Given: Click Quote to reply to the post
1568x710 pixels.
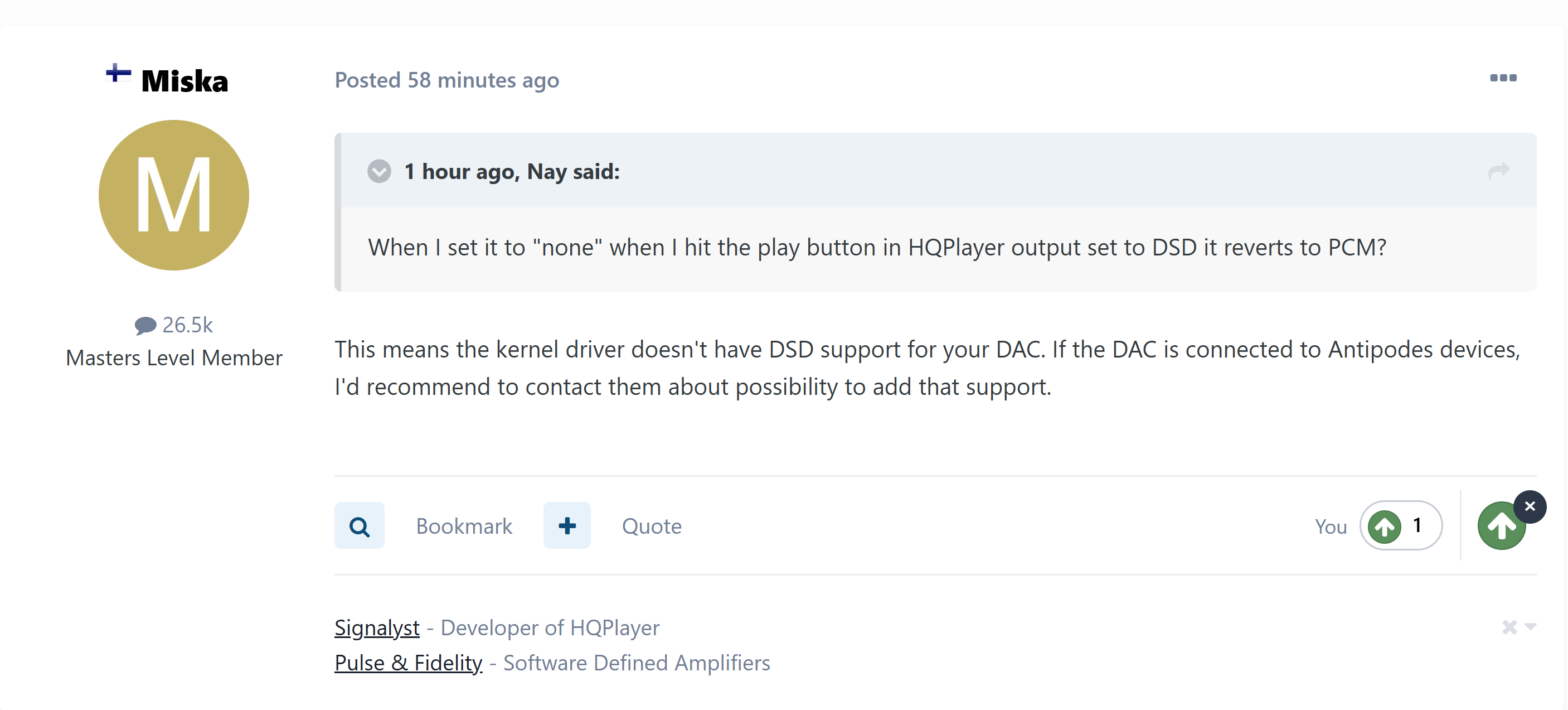Looking at the screenshot, I should pyautogui.click(x=651, y=526).
